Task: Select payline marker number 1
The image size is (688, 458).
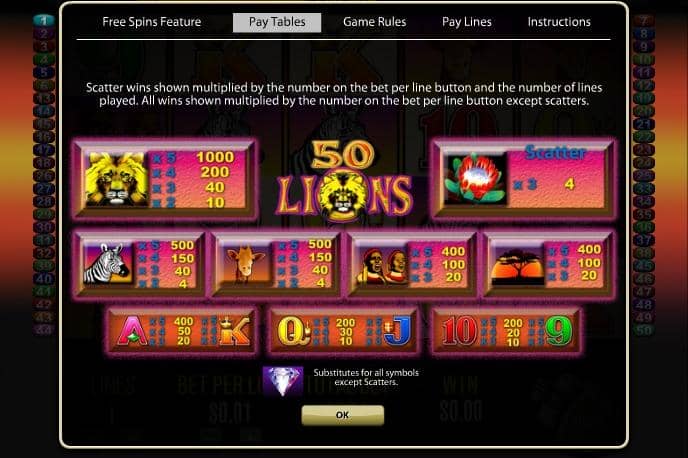Action: [43, 20]
